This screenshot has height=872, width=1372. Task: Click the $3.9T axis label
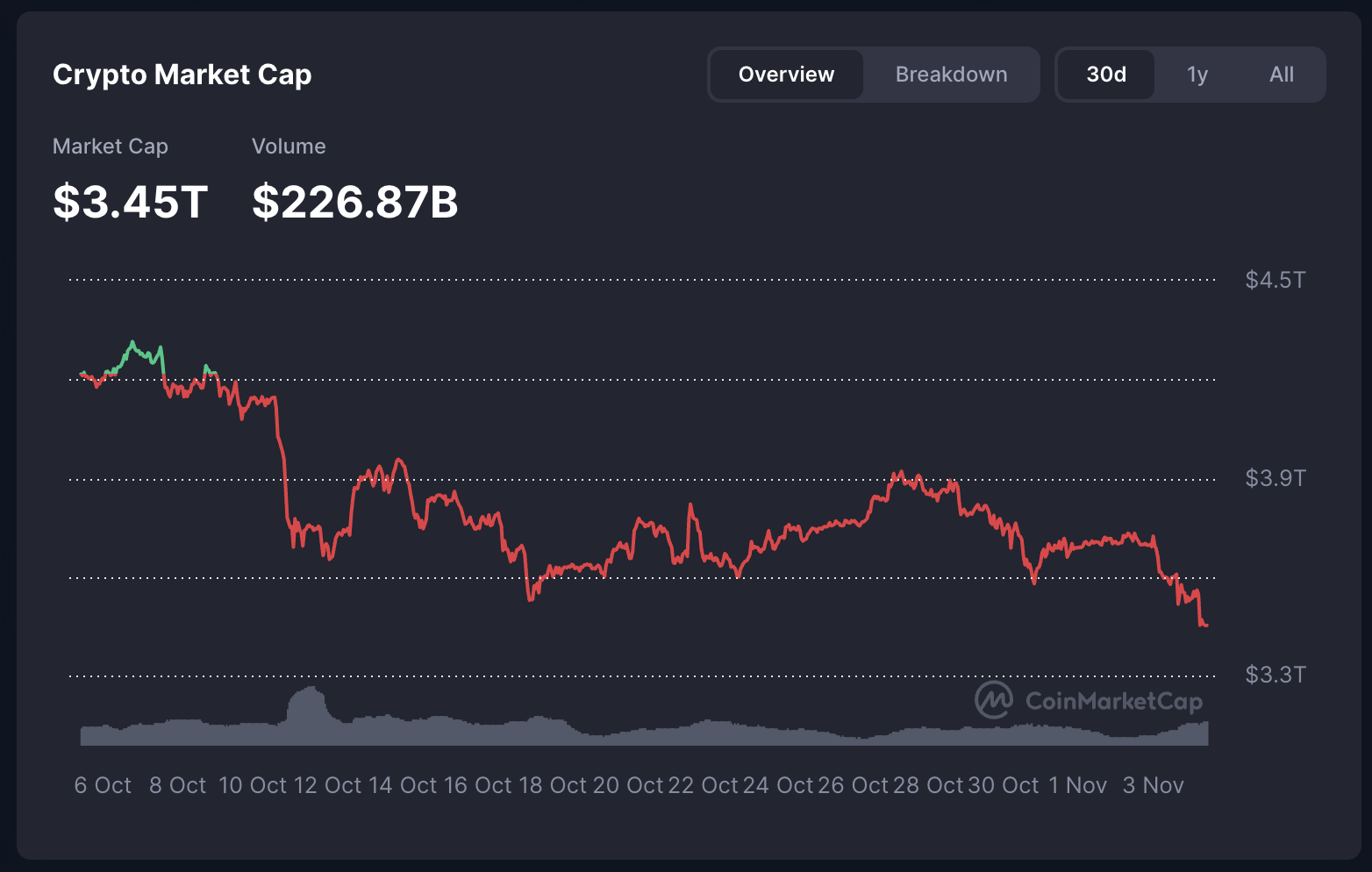coord(1275,478)
